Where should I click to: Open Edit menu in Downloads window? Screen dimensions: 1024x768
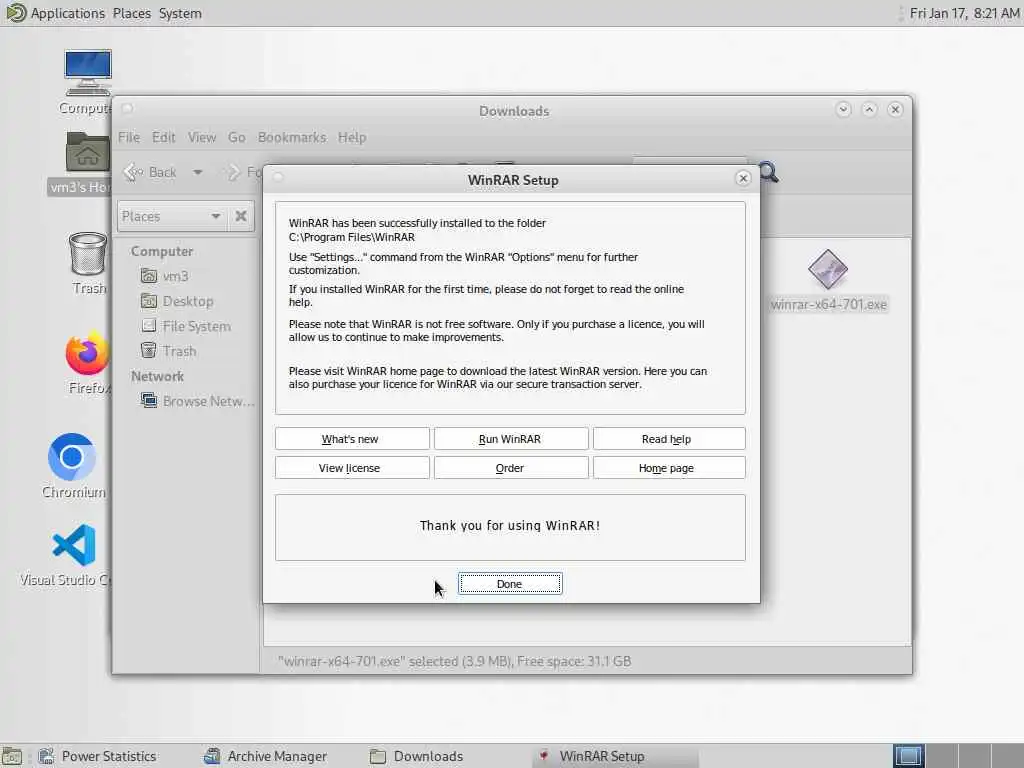(x=163, y=137)
